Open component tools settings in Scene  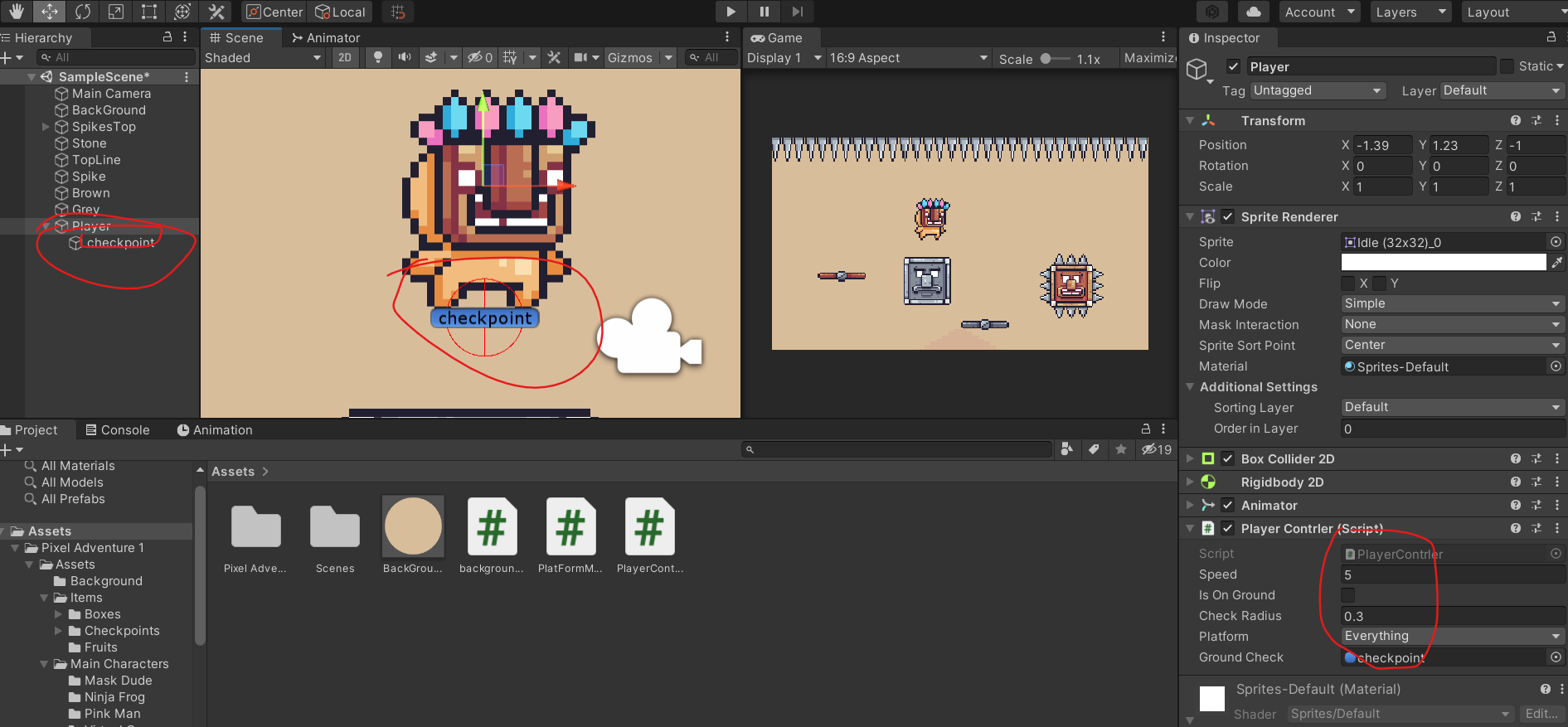(x=554, y=57)
